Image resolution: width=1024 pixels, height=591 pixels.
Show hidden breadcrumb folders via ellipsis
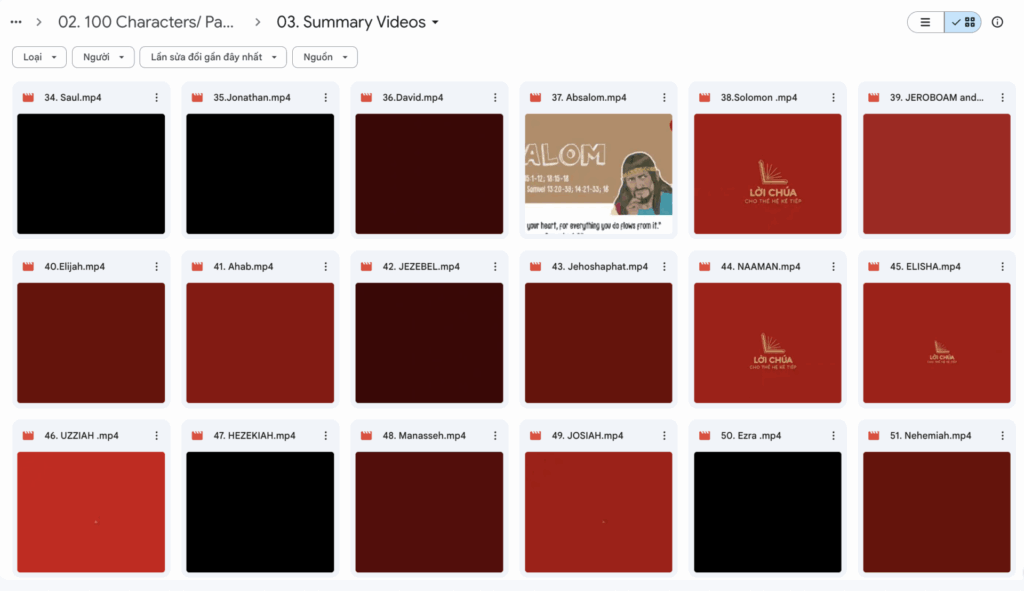15,22
